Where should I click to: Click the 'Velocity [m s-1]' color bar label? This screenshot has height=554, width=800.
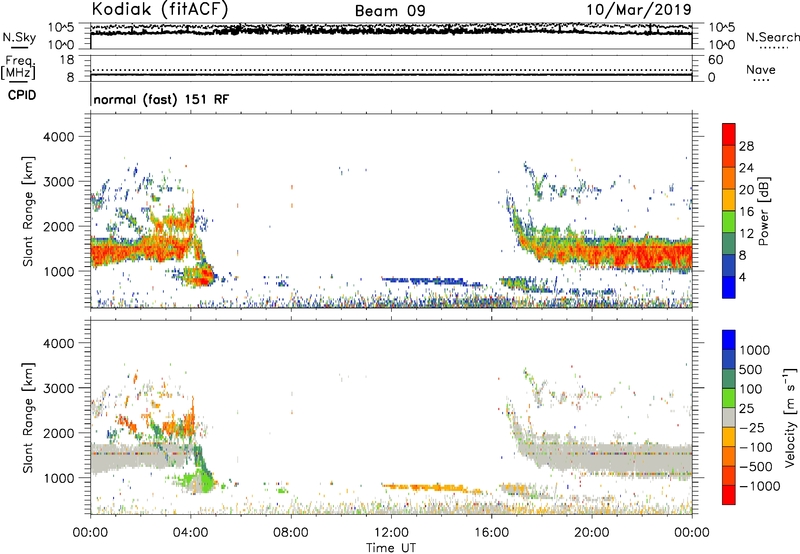pos(790,417)
